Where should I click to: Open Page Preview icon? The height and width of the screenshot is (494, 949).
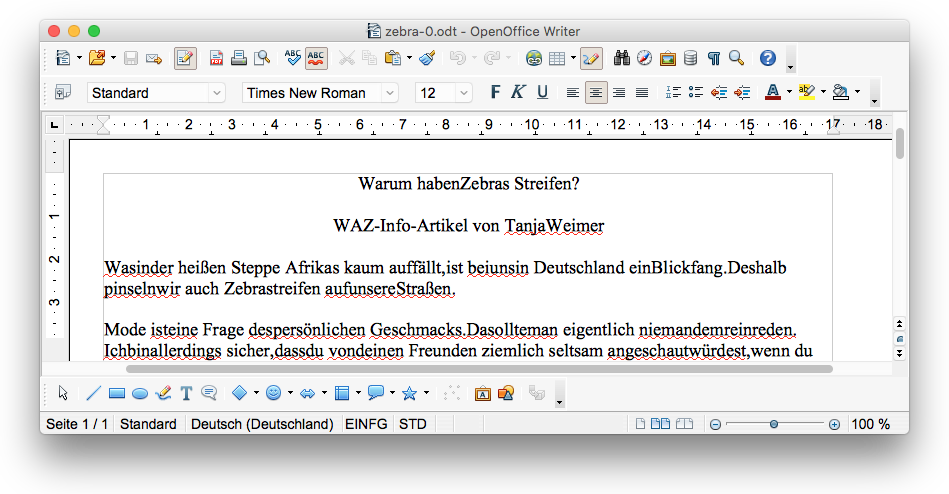262,58
